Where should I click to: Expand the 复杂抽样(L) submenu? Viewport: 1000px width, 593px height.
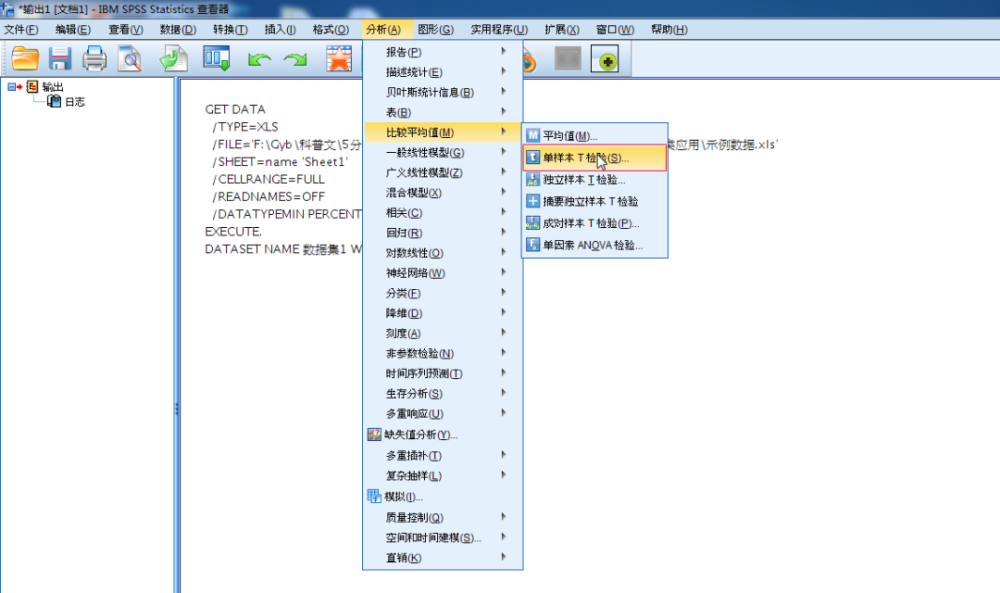point(443,476)
